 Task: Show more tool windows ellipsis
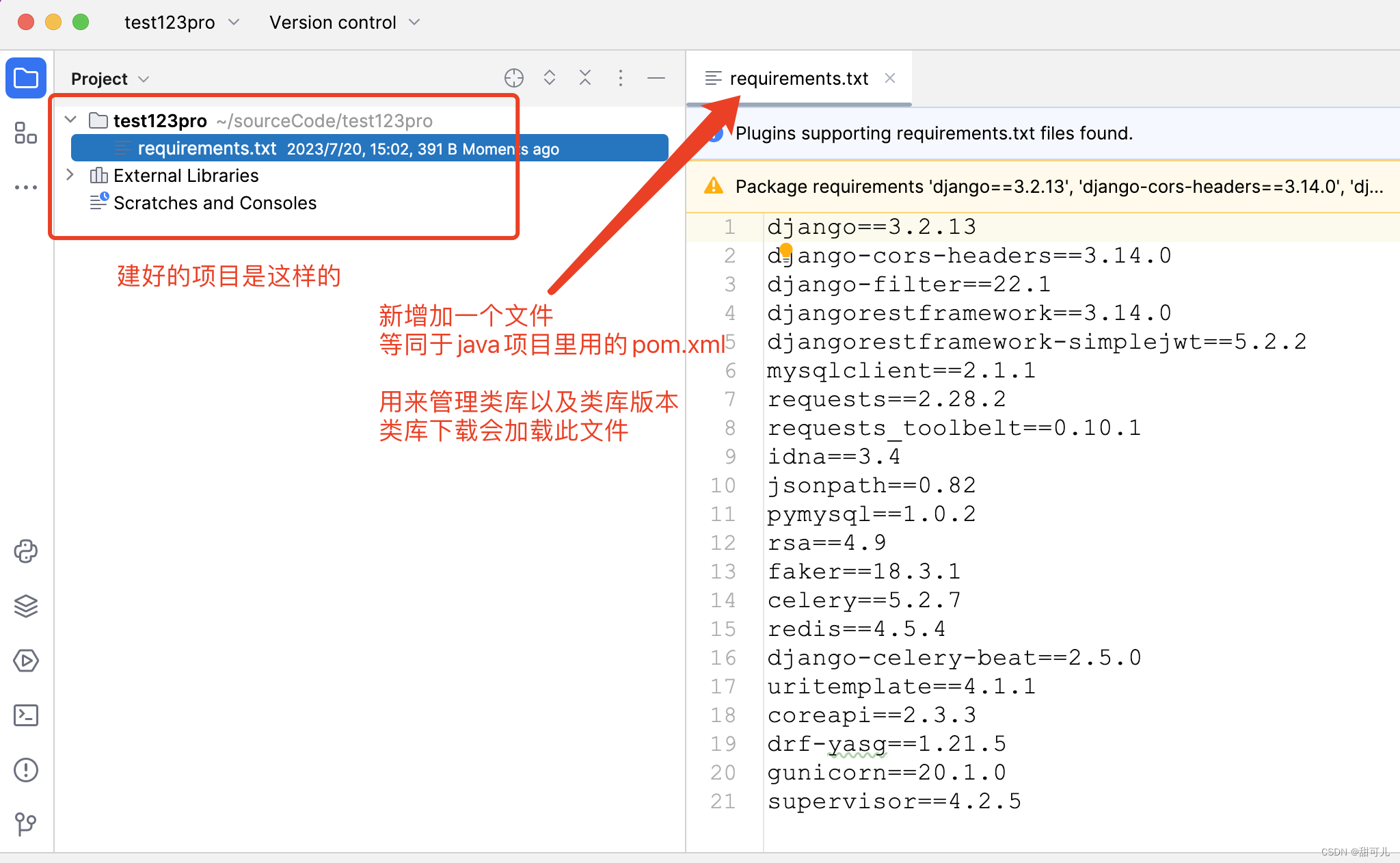tap(26, 187)
